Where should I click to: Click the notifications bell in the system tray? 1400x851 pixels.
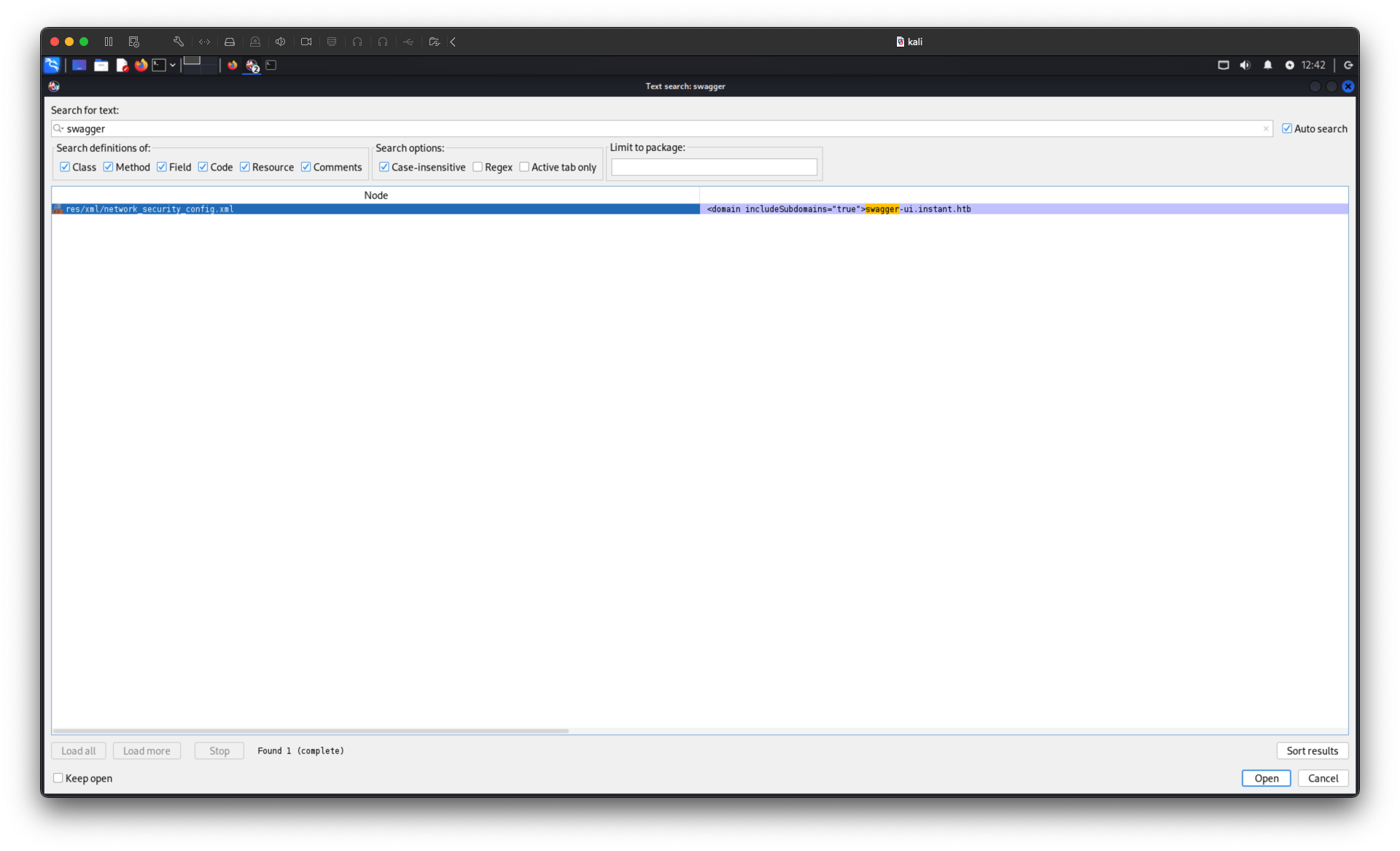(x=1268, y=65)
